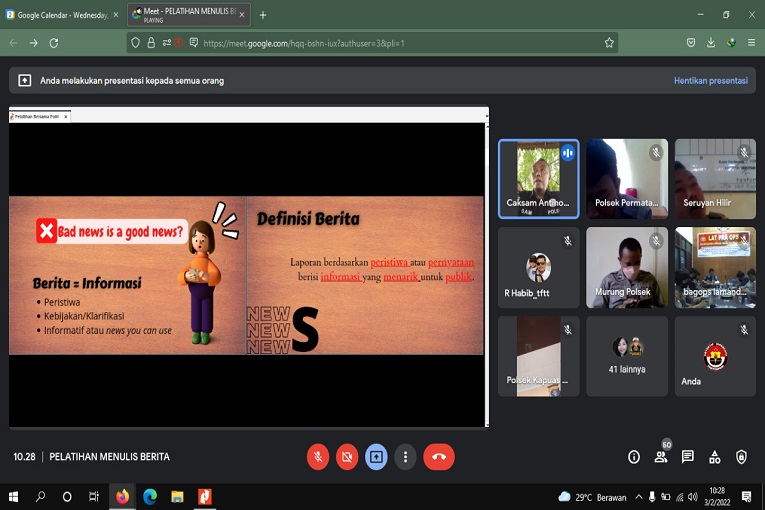Screen dimensions: 765x510
Task: Close the Meet browser tab
Action: tap(242, 15)
